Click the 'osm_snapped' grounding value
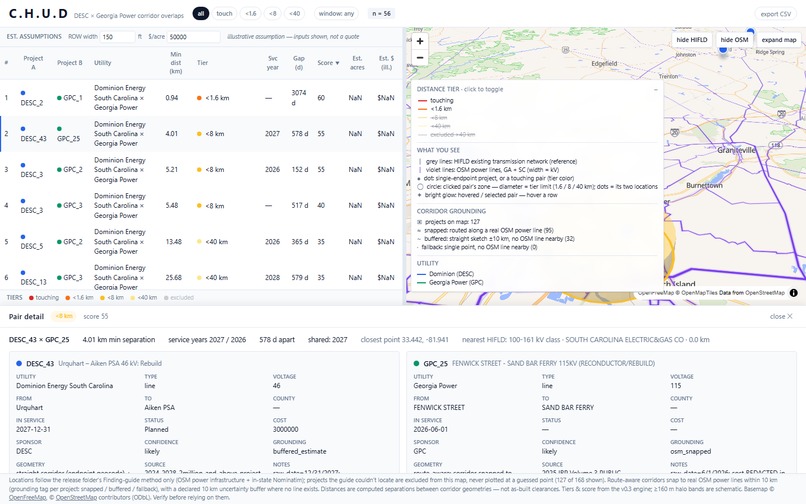The image size is (806, 504). (x=690, y=452)
